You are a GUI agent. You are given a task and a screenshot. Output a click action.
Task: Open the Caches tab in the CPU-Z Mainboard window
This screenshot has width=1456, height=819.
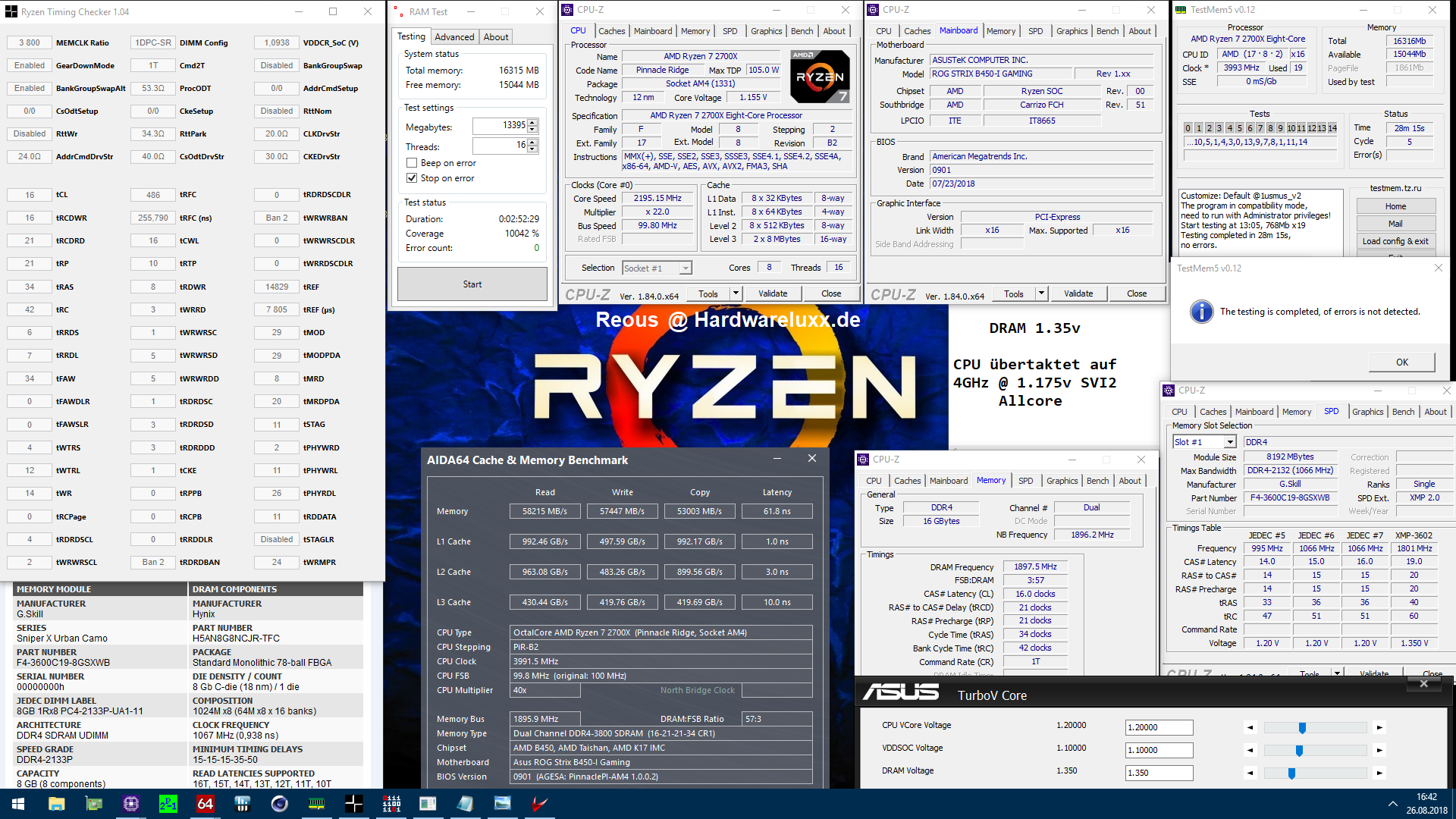[x=916, y=31]
